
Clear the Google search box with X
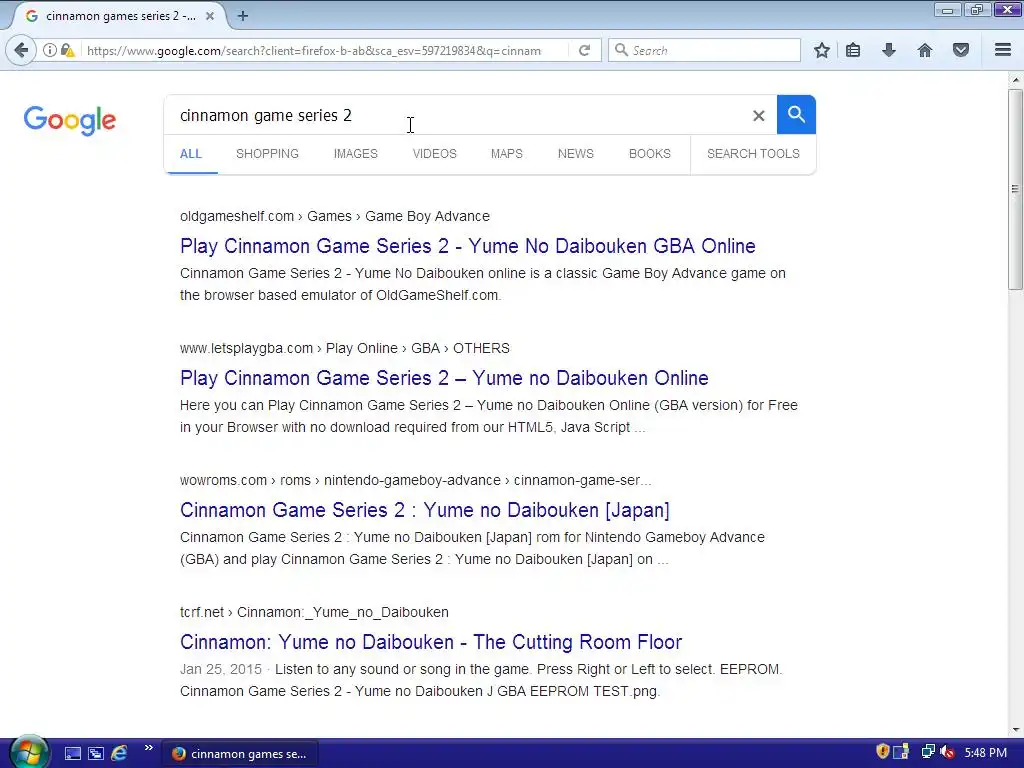click(758, 116)
